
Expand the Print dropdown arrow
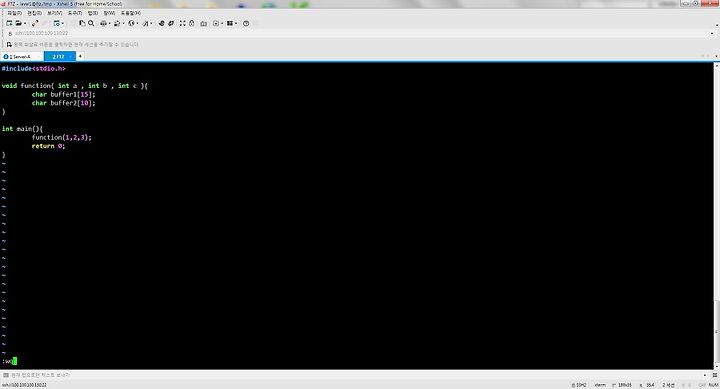point(110,23)
